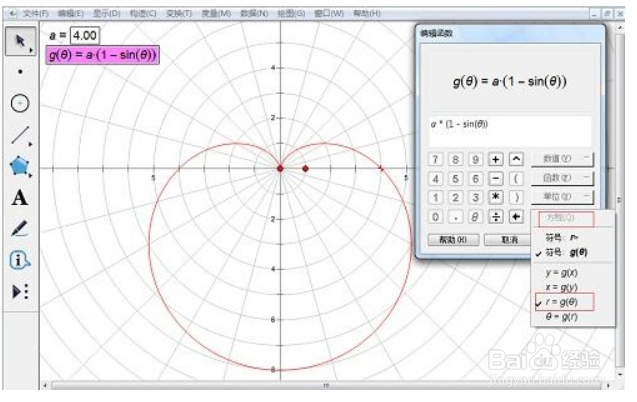Viewport: 637px width, 402px height.
Task: Click the red origin point on the graph
Action: click(x=280, y=169)
